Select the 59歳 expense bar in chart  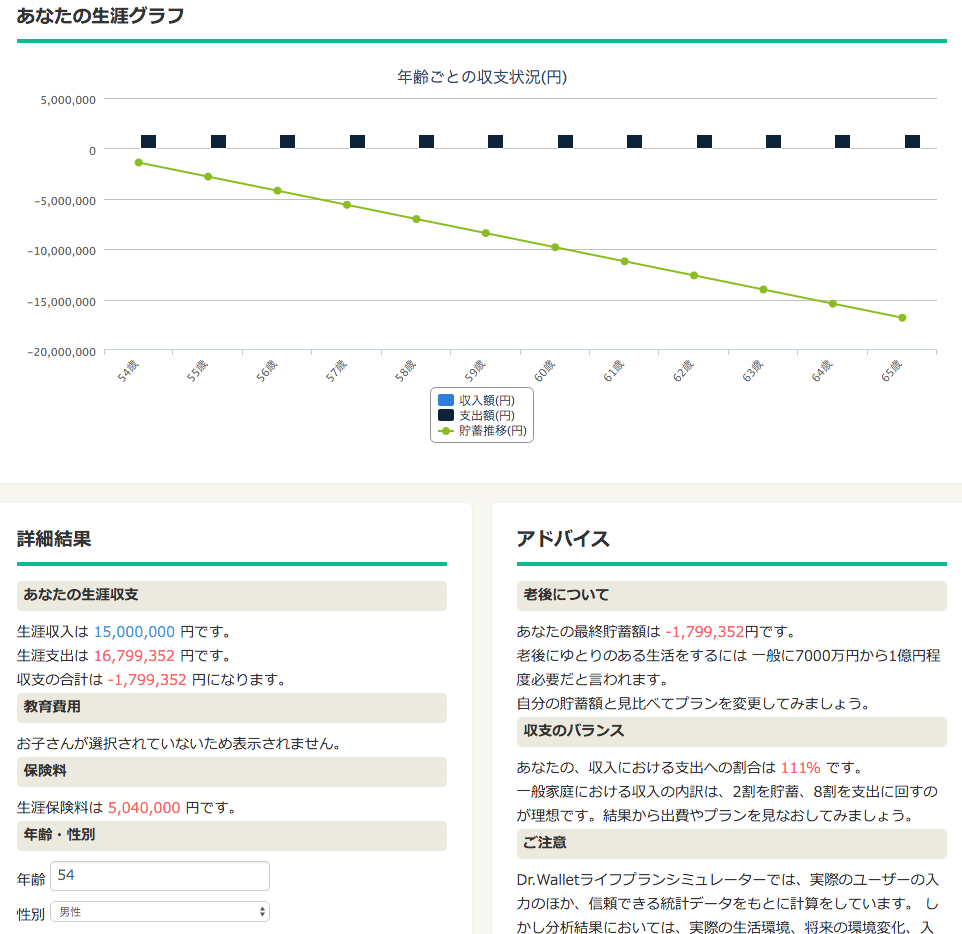pos(496,142)
